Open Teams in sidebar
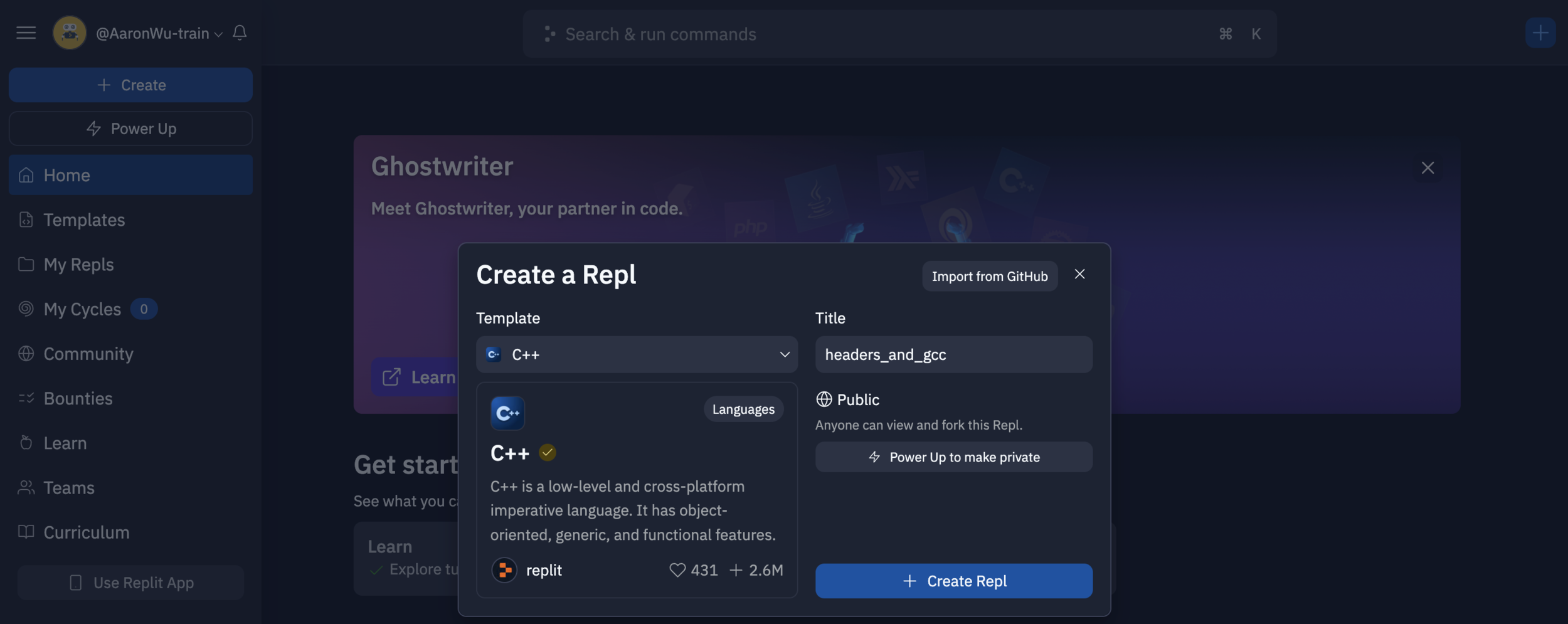The height and width of the screenshot is (624, 1568). (130, 487)
